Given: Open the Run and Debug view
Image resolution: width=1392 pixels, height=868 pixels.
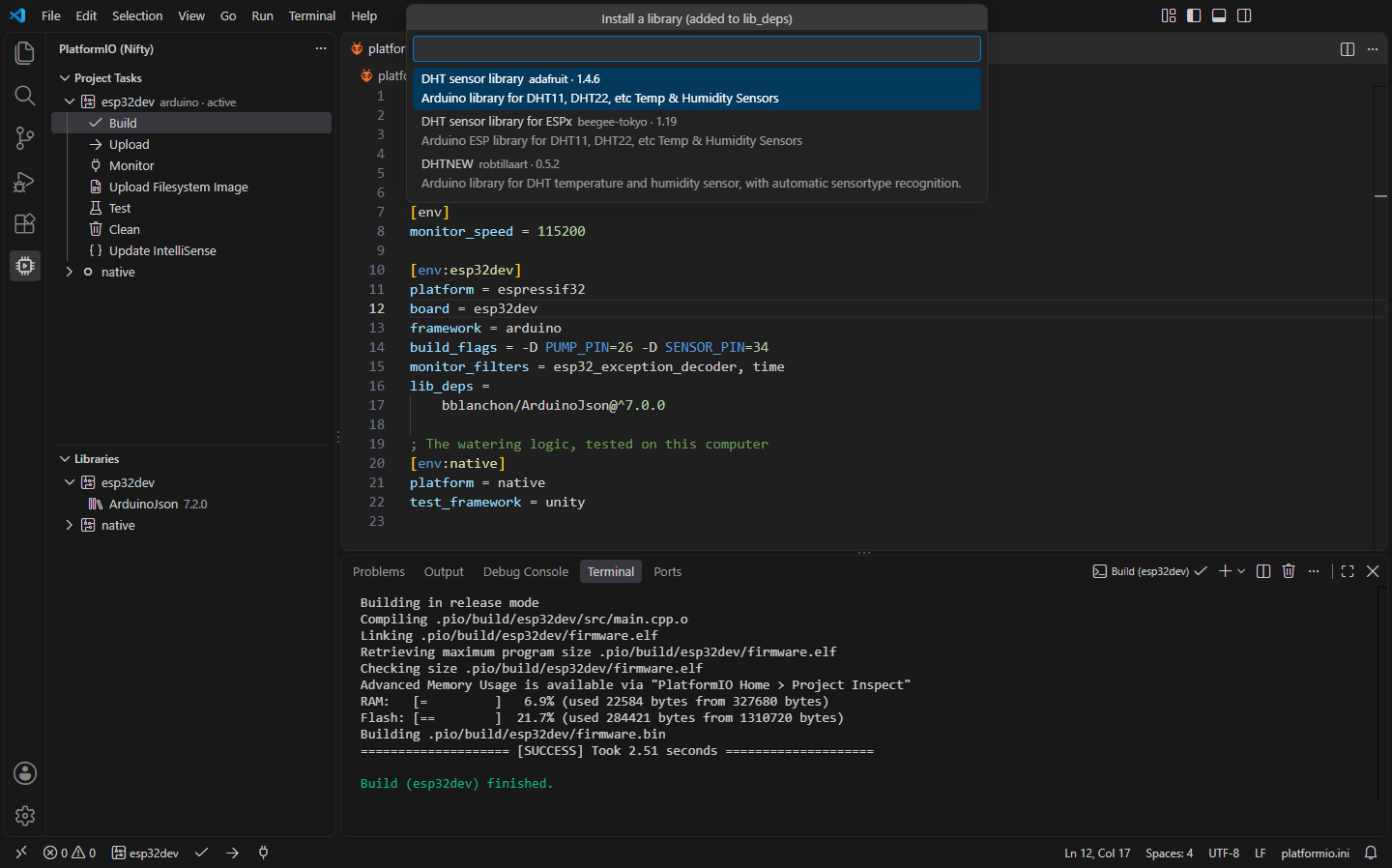Looking at the screenshot, I should click(25, 181).
